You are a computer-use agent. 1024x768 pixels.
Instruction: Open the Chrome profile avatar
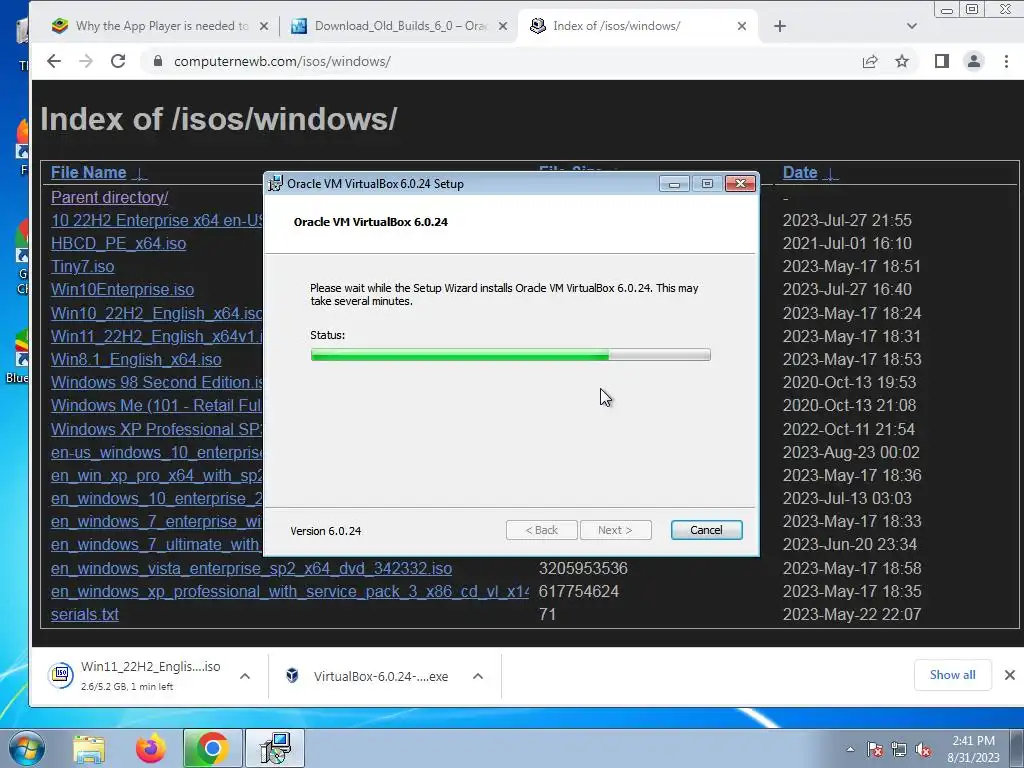tap(974, 61)
